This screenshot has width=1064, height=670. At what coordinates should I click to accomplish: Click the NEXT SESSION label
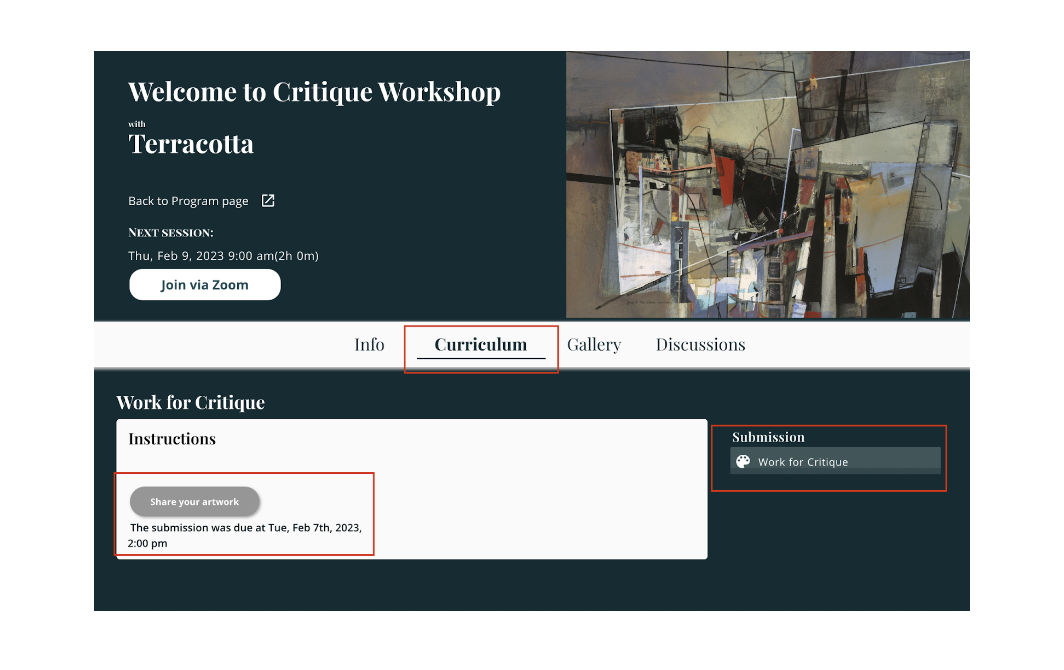(171, 233)
